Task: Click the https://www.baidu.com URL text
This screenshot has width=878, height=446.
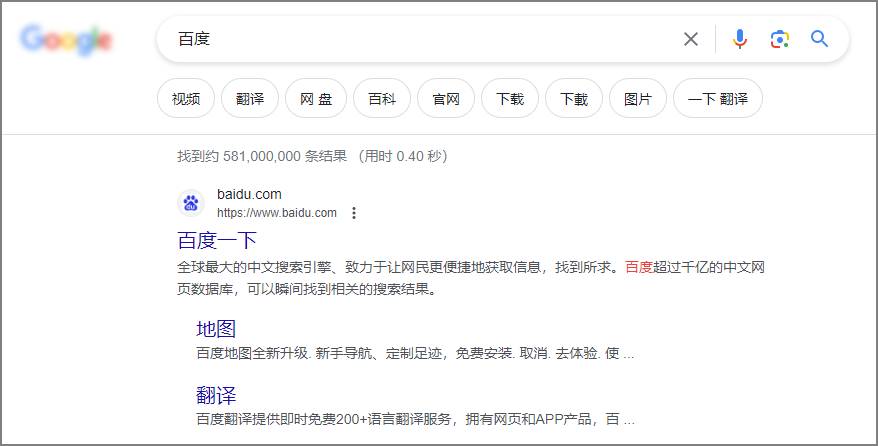Action: tap(277, 213)
